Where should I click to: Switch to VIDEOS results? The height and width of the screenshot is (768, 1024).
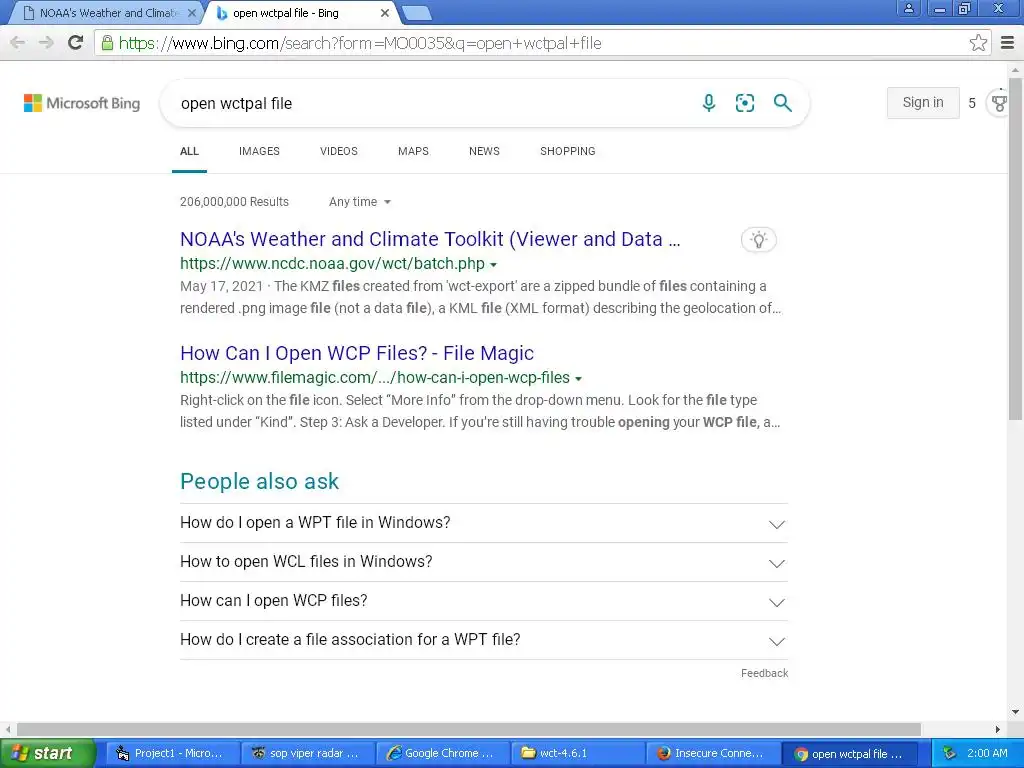pyautogui.click(x=339, y=151)
